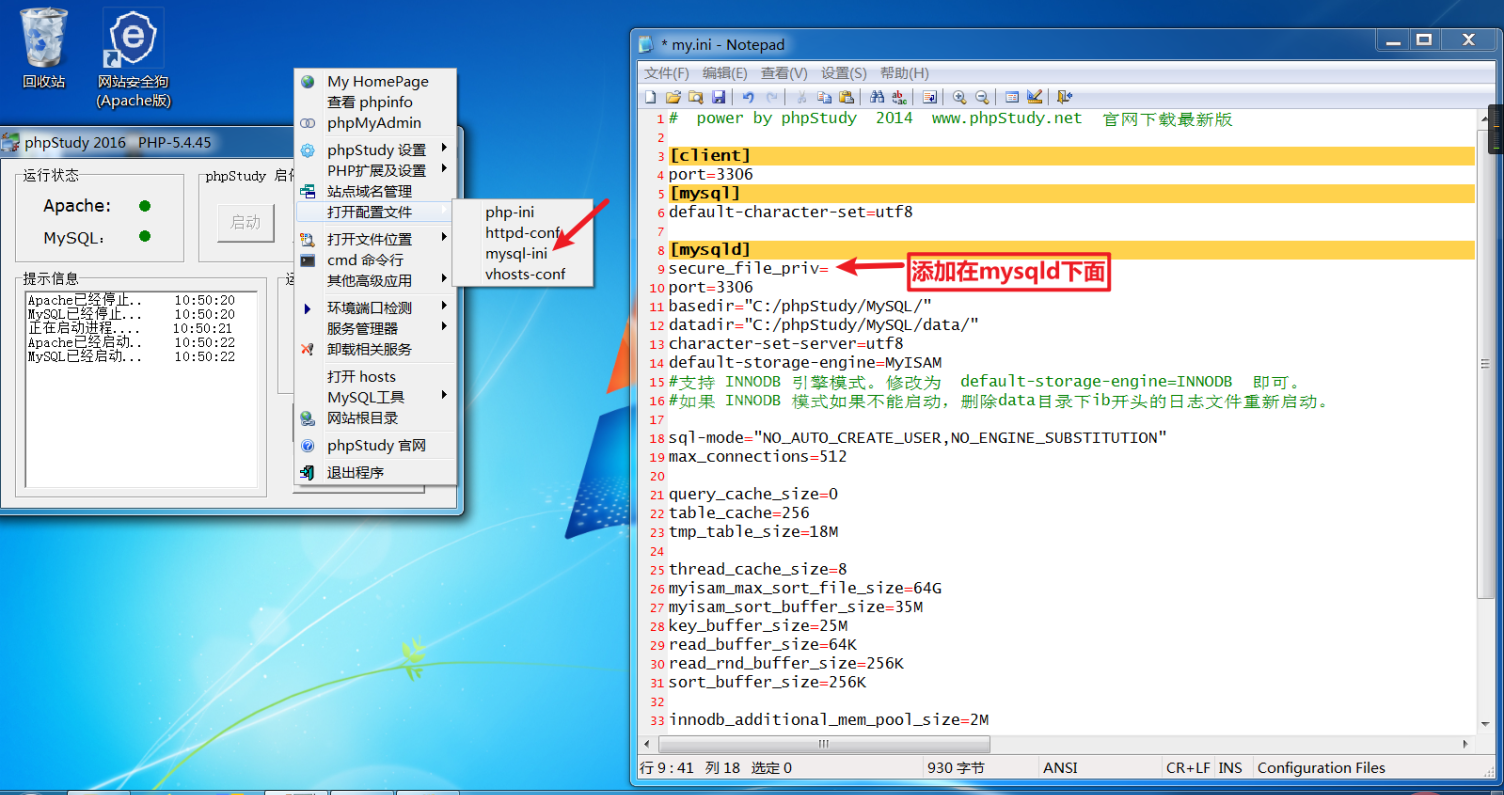This screenshot has height=795, width=1504.
Task: Click the Customize schemes pencil icon
Action: 1035,97
